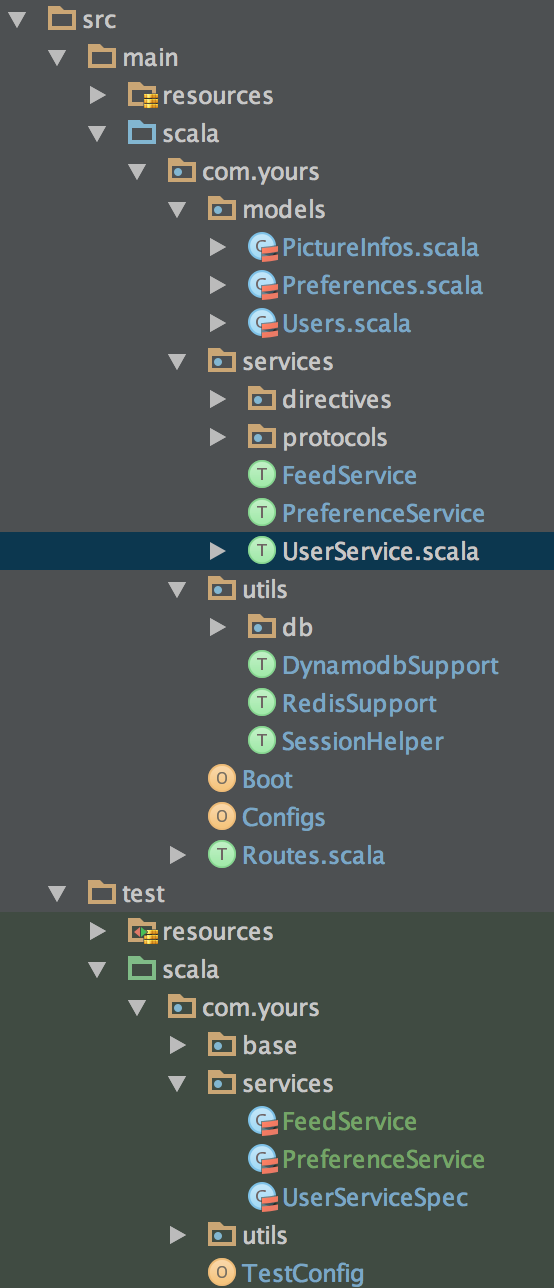Viewport: 554px width, 1288px height.
Task: Select the Configs object
Action: pos(283,817)
